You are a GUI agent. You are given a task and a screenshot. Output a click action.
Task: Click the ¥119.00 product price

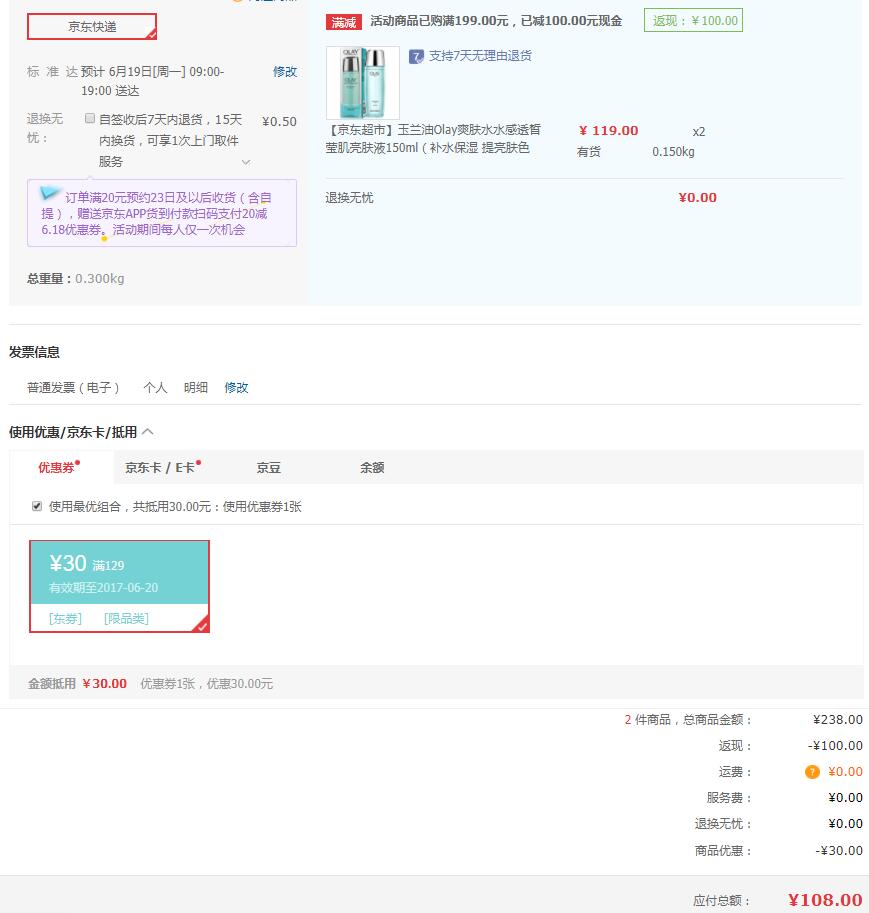click(609, 130)
